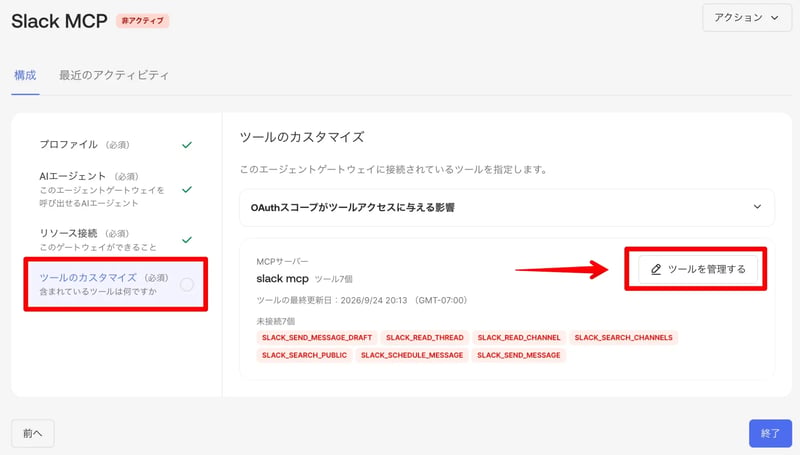This screenshot has width=800, height=455.
Task: Click the pencil icon in ツールを管理する
Action: tap(656, 269)
